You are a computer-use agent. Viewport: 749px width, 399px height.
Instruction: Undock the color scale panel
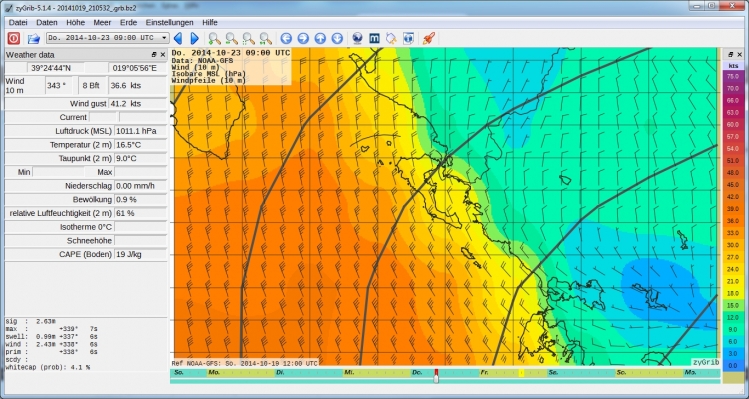[x=730, y=55]
